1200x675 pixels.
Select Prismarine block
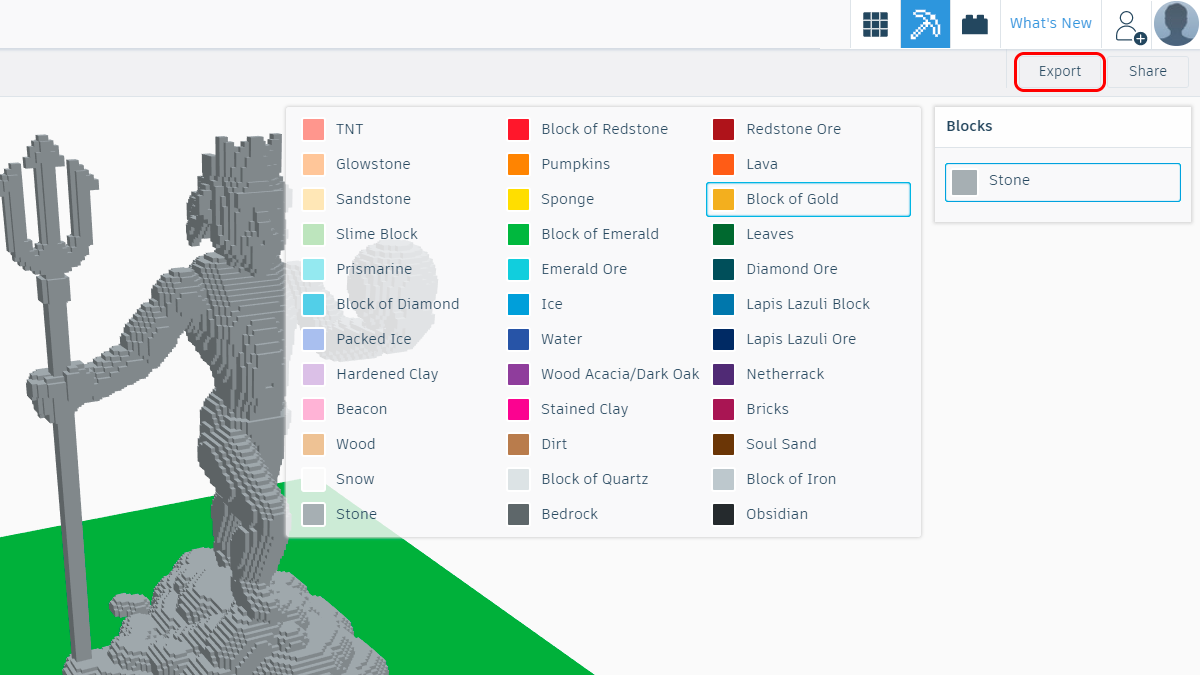pos(398,269)
